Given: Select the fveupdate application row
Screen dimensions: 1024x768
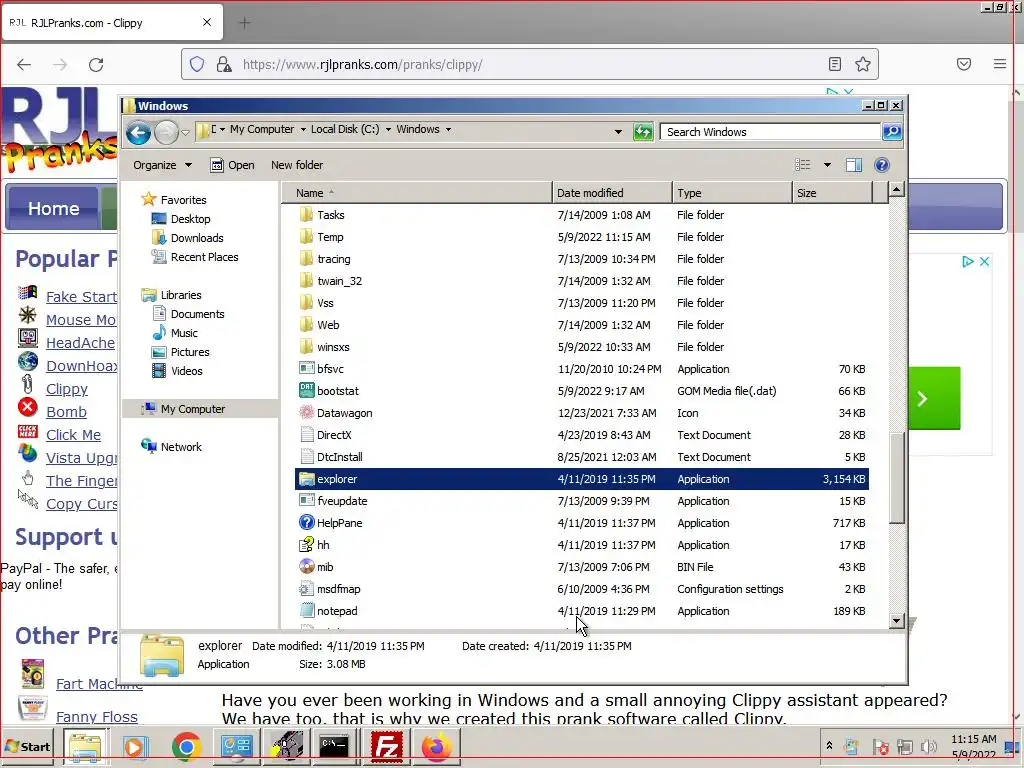Looking at the screenshot, I should coord(582,501).
